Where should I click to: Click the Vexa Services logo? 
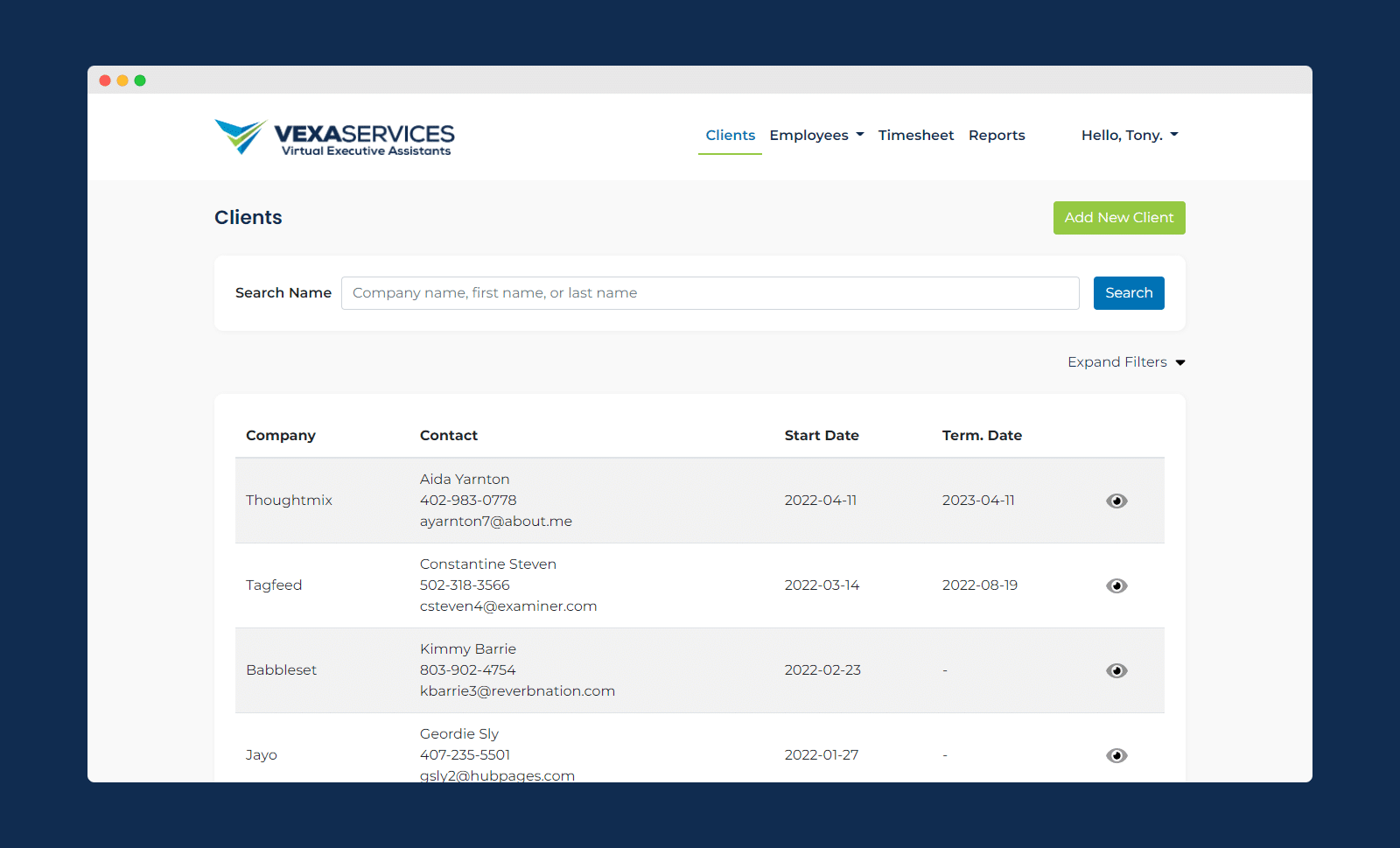pyautogui.click(x=334, y=137)
